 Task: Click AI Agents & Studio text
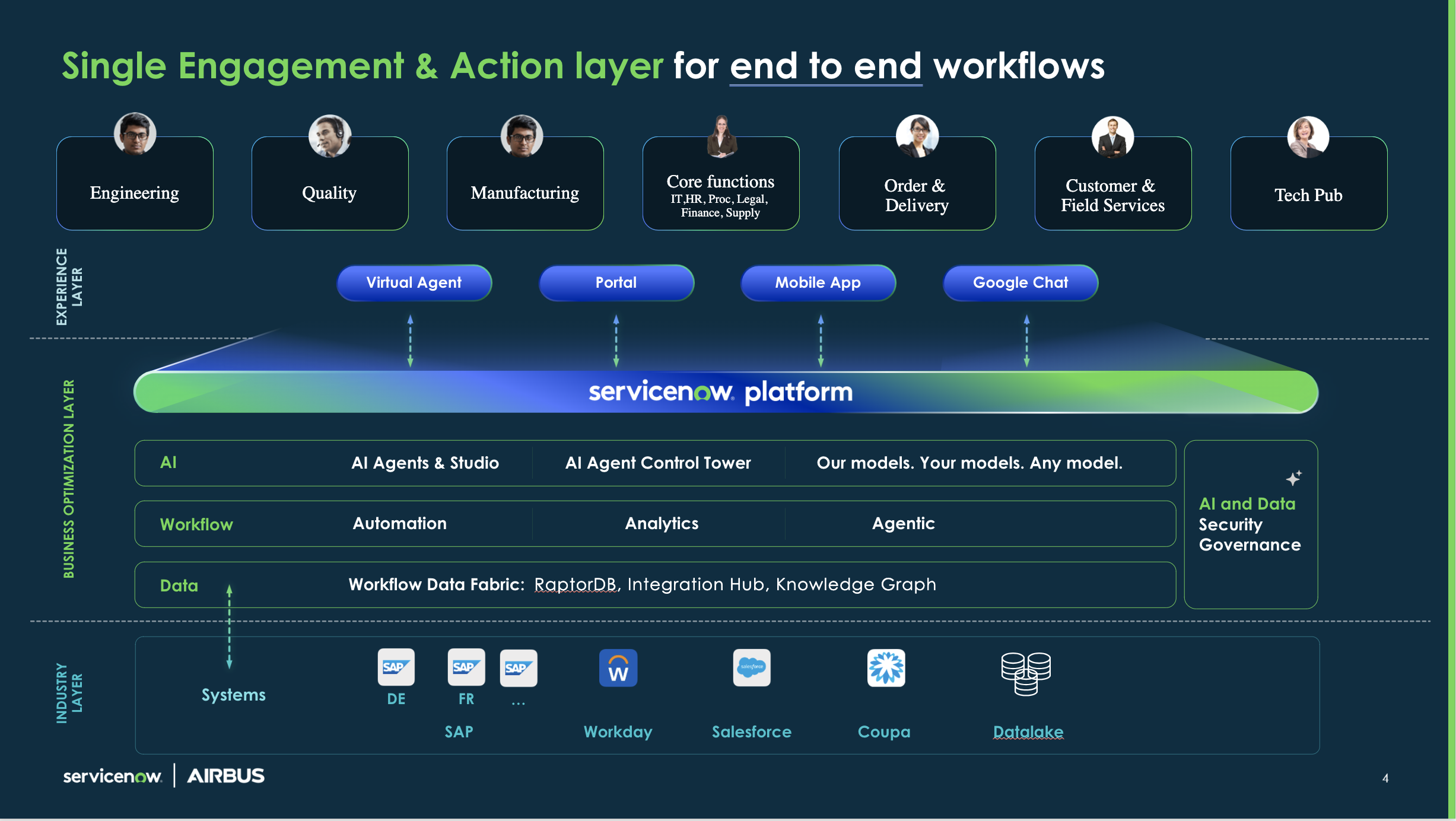[425, 463]
